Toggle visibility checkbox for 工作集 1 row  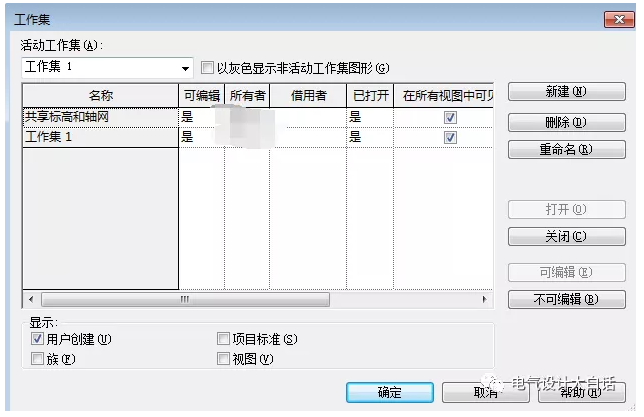(450, 137)
